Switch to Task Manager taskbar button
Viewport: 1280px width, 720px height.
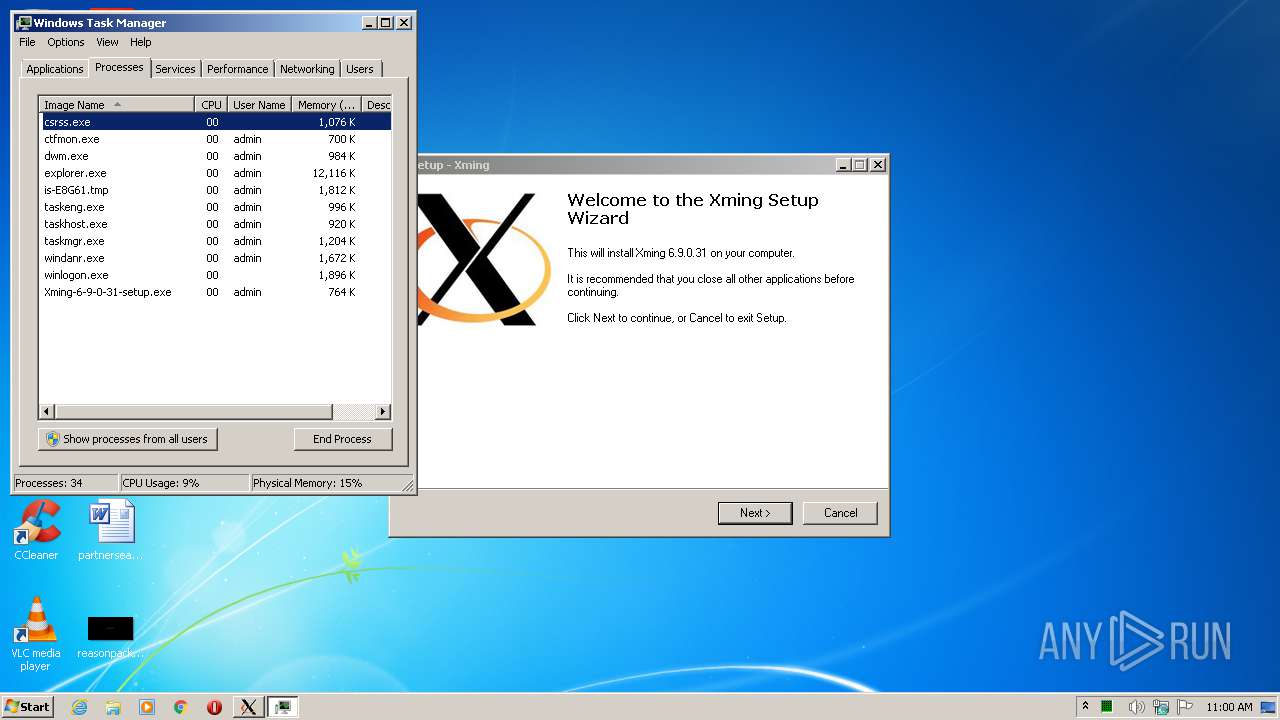(x=282, y=707)
